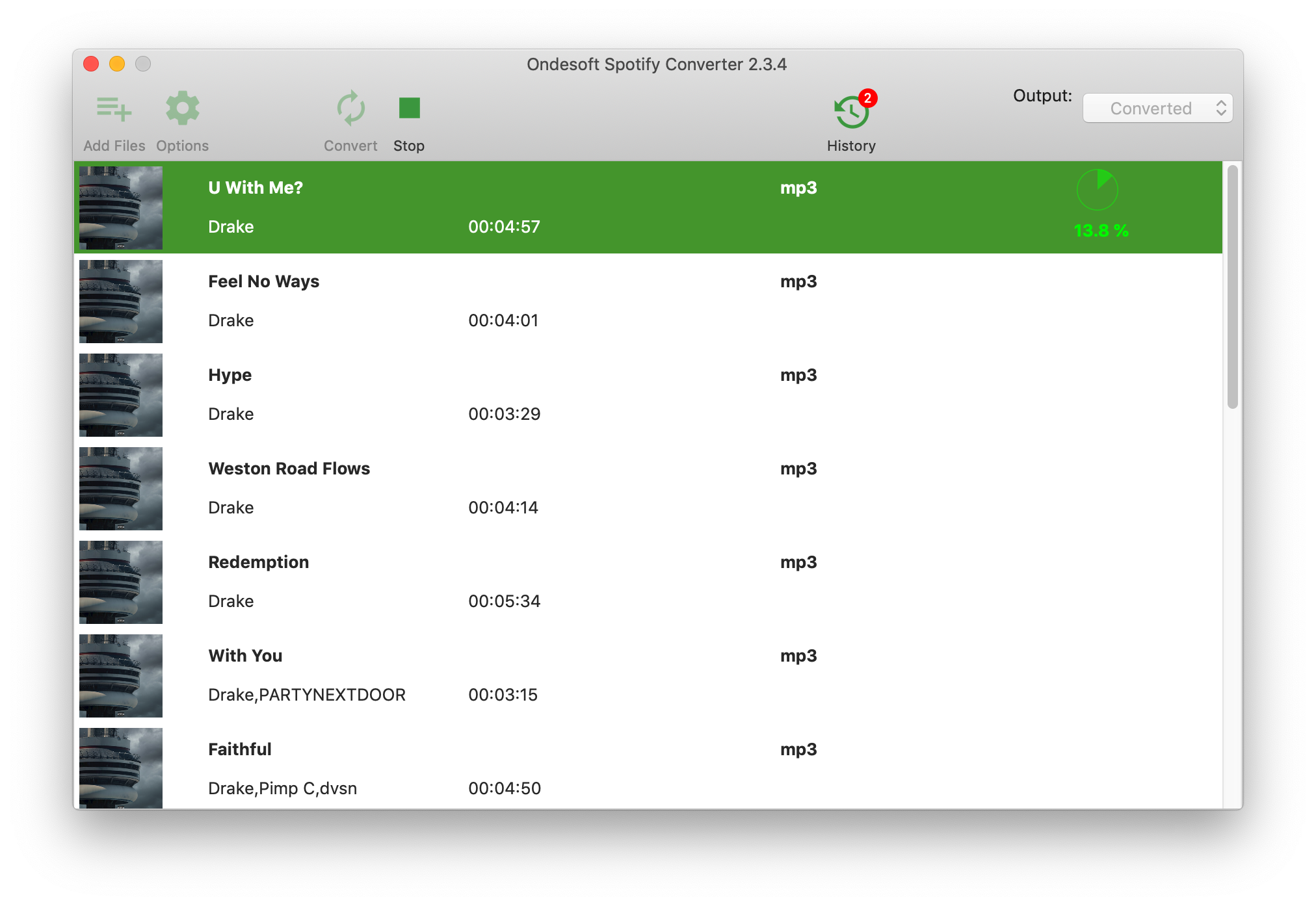The width and height of the screenshot is (1316, 906).
Task: Open the Options settings gear
Action: pyautogui.click(x=183, y=108)
